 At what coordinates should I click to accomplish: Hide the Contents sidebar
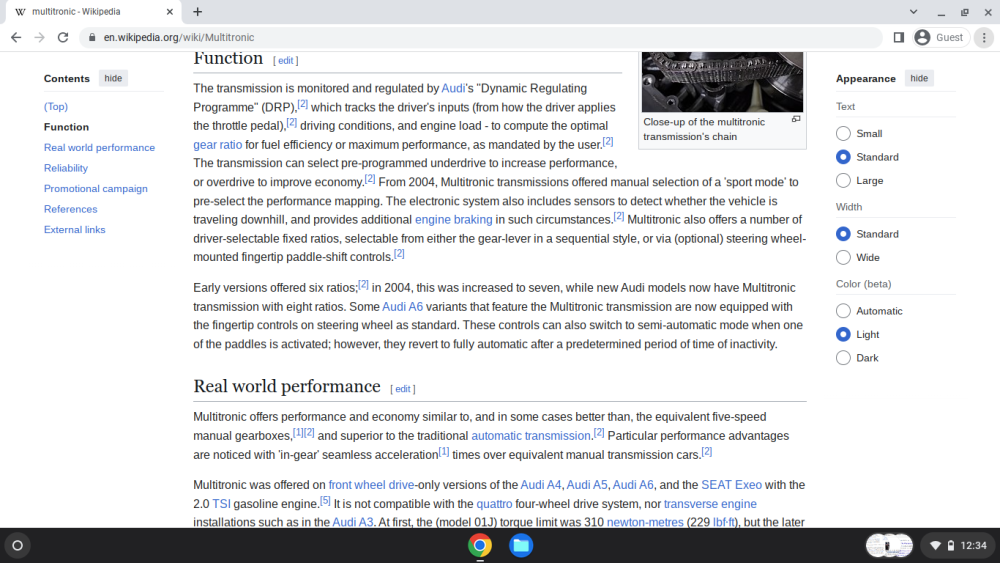point(114,78)
